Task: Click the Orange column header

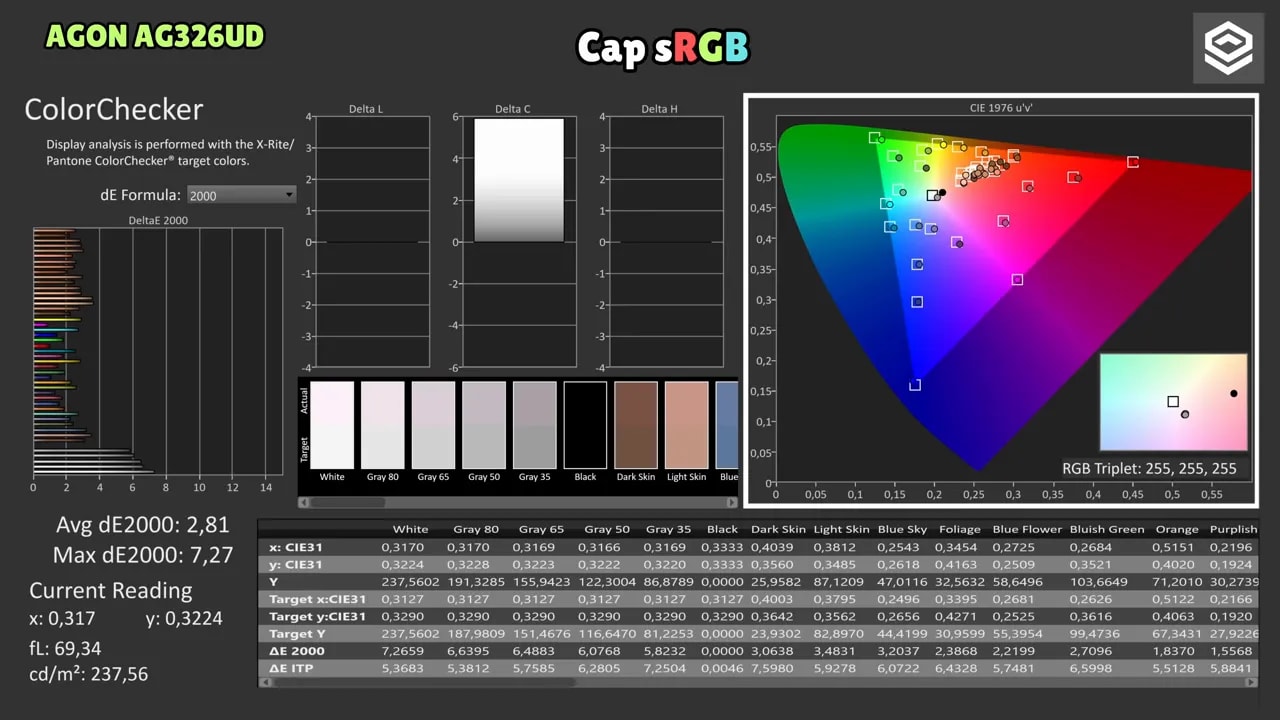Action: point(1176,530)
